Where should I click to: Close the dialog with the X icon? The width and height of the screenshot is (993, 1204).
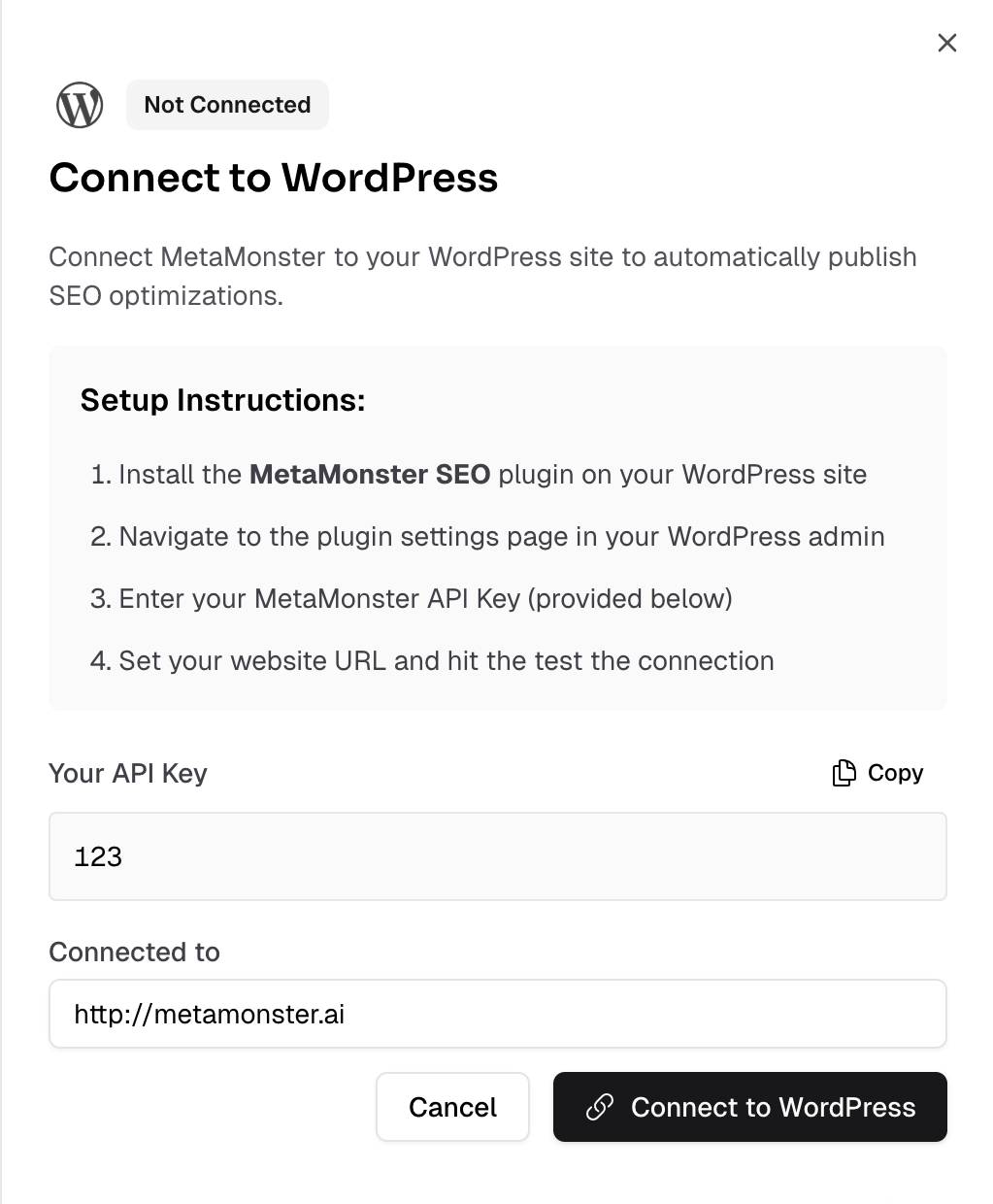coord(946,43)
